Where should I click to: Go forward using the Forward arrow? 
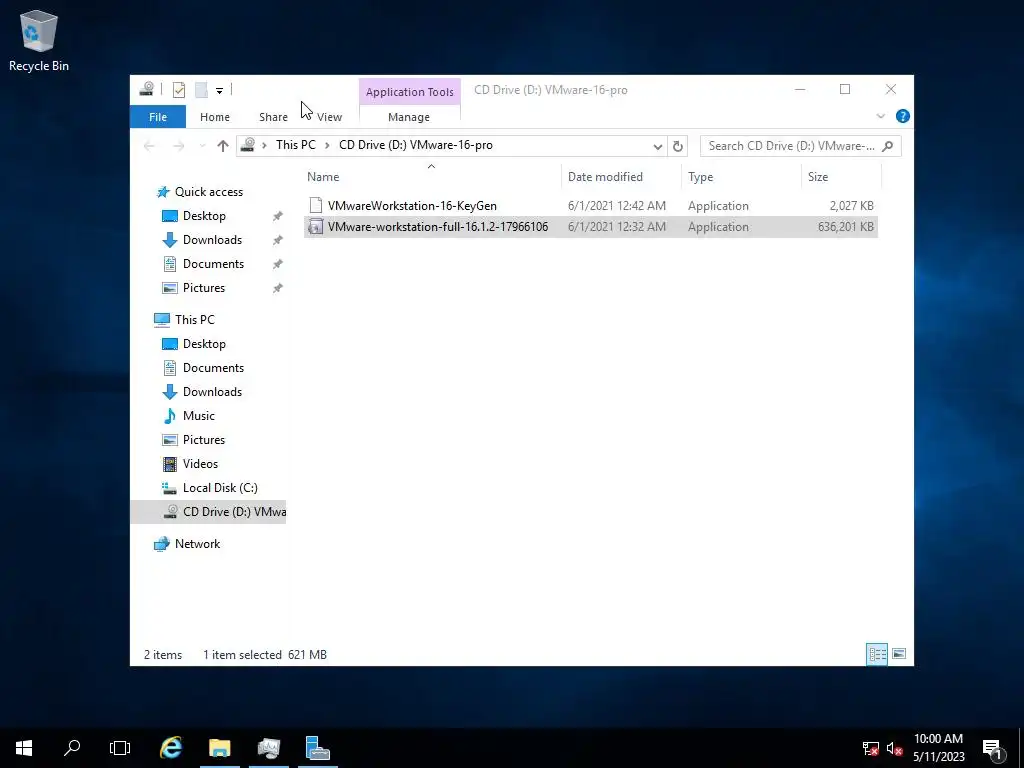pyautogui.click(x=178, y=146)
